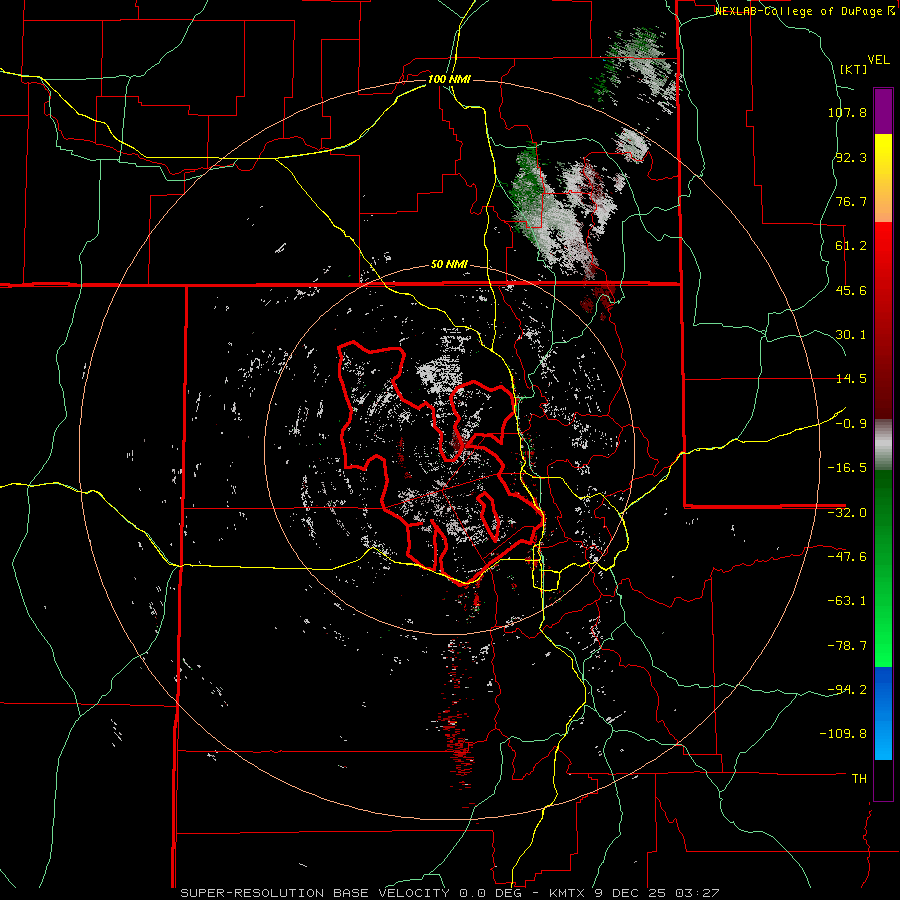Click the blue segment of color bar
Viewport: 900px width, 900px height.
(x=883, y=713)
